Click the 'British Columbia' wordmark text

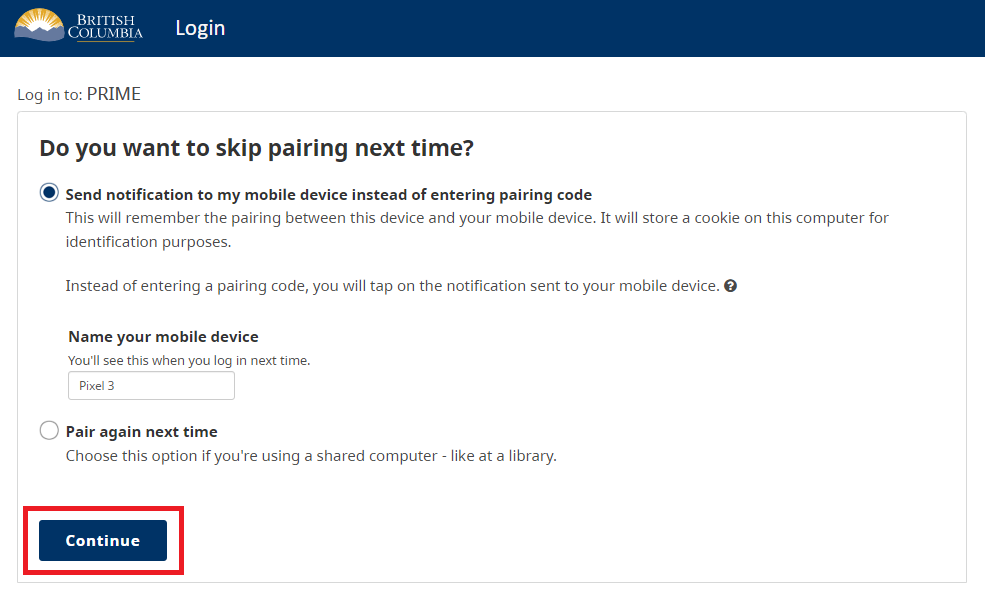click(x=106, y=26)
